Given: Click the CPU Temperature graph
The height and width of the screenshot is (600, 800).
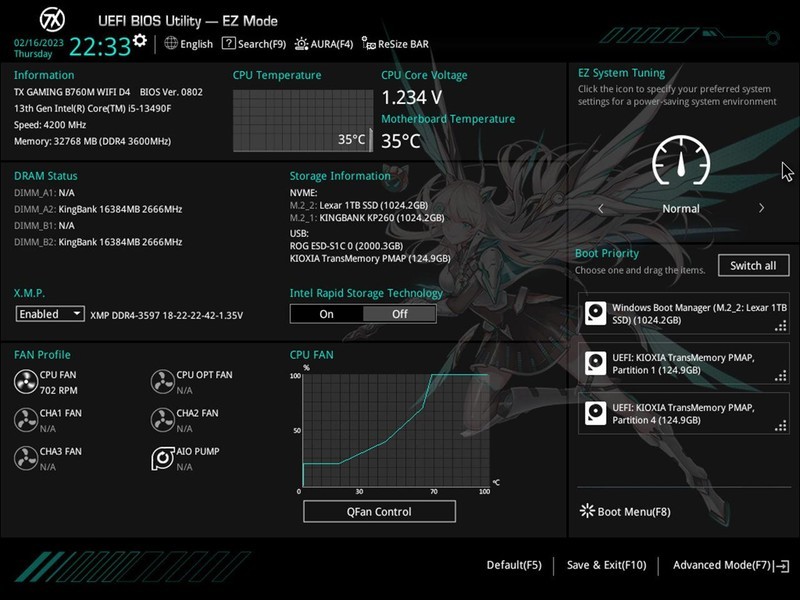Looking at the screenshot, I should click(303, 120).
